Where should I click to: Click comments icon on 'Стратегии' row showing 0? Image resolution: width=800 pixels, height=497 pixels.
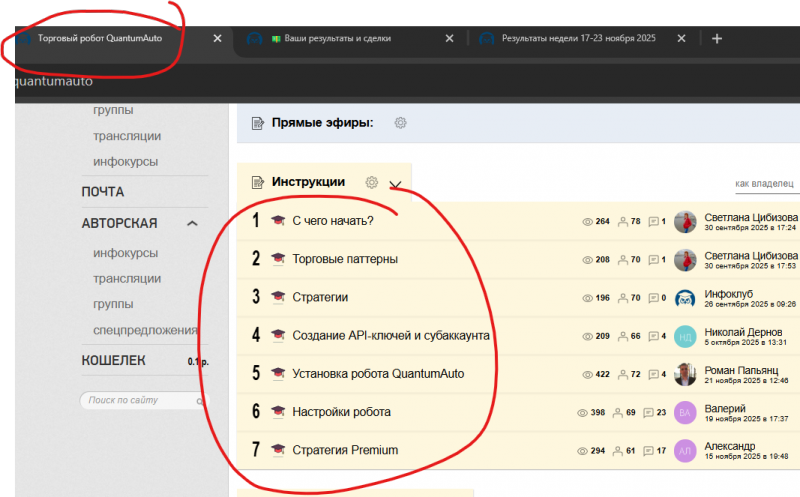point(654,298)
